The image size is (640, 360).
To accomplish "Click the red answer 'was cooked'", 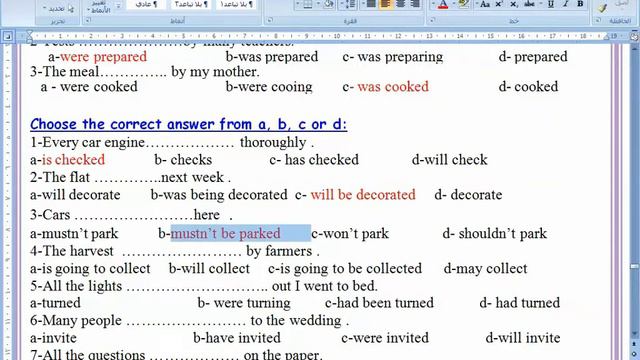I will 393,87.
